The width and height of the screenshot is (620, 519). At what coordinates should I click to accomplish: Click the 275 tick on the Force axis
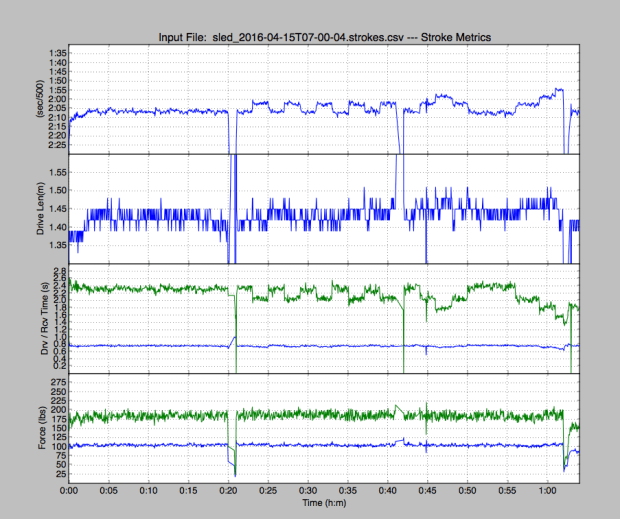(57, 385)
